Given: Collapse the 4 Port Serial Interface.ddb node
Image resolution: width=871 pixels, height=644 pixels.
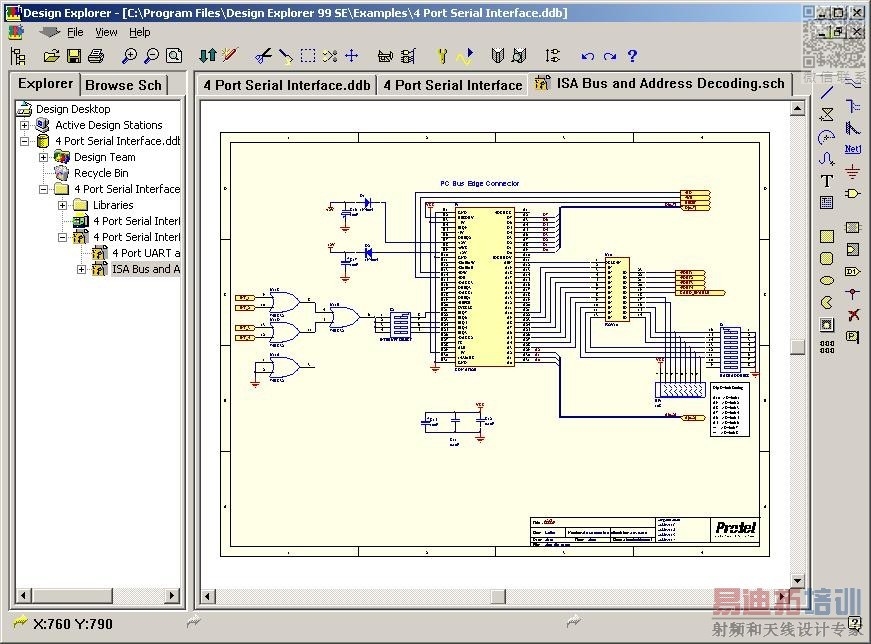Looking at the screenshot, I should [x=24, y=141].
